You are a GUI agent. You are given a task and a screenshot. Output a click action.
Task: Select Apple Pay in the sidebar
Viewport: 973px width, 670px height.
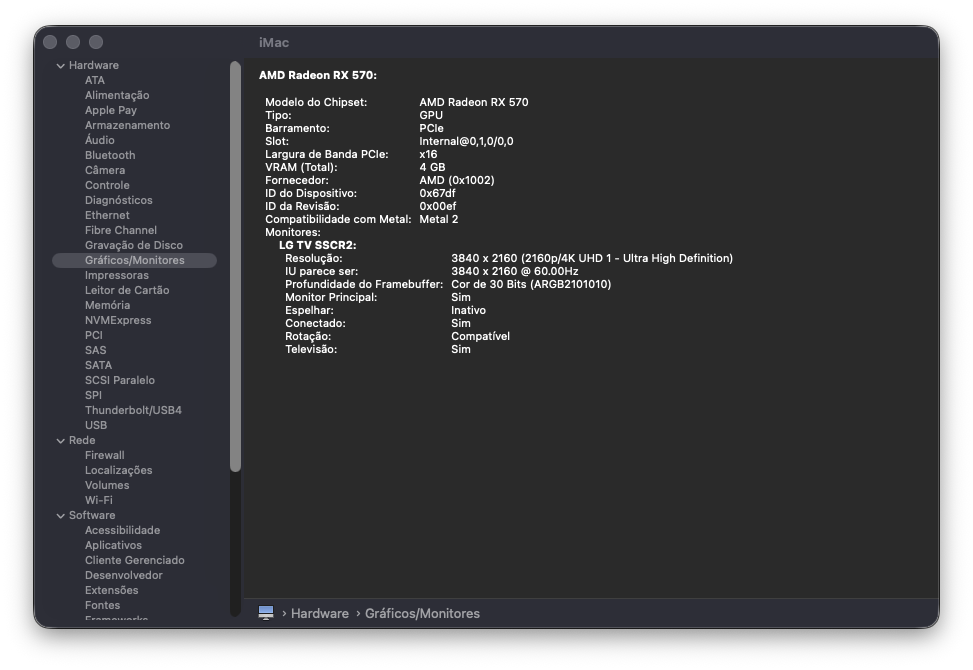(110, 110)
